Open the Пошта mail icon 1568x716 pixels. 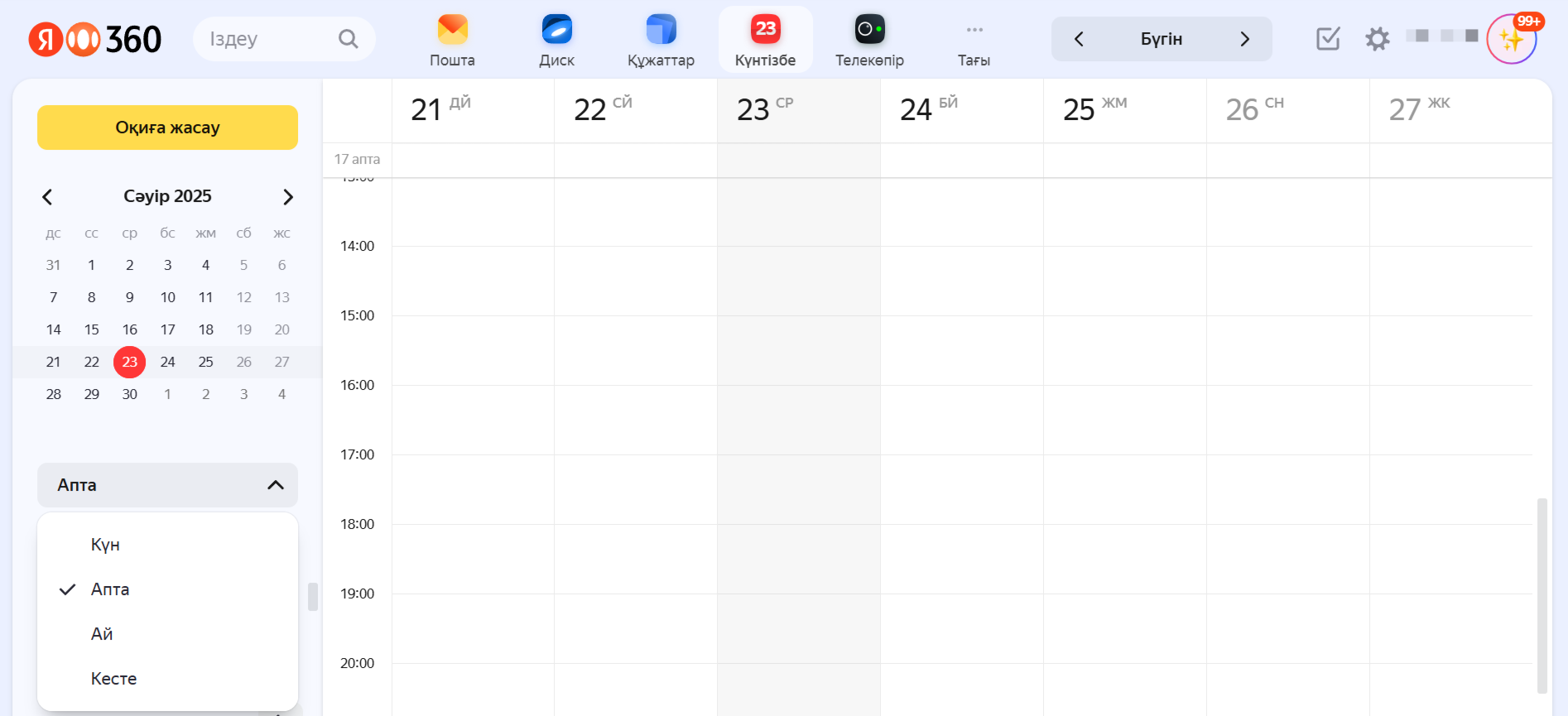[x=452, y=31]
